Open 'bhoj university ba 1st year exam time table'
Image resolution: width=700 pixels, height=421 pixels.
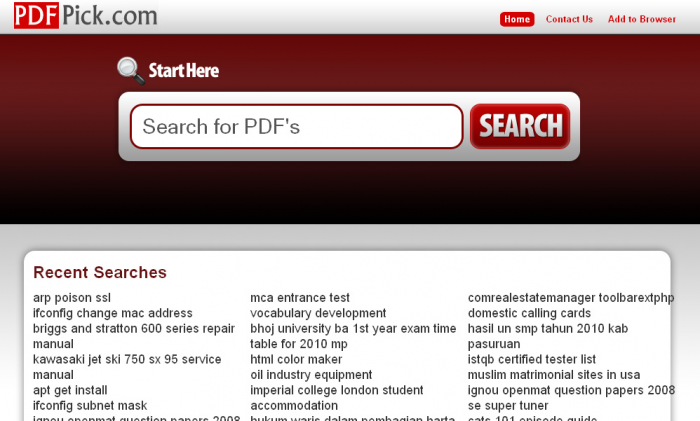(353, 336)
